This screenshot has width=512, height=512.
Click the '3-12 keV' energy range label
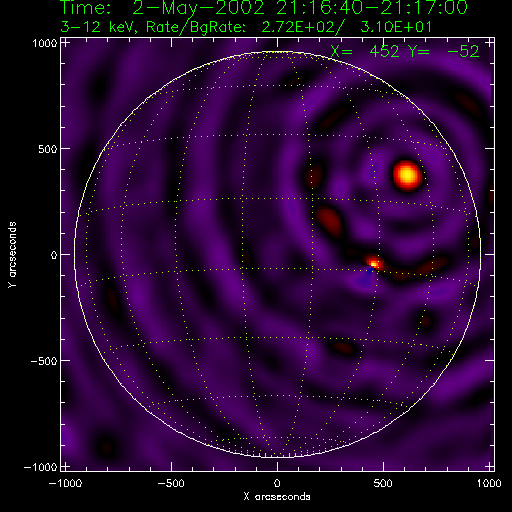coord(97,27)
